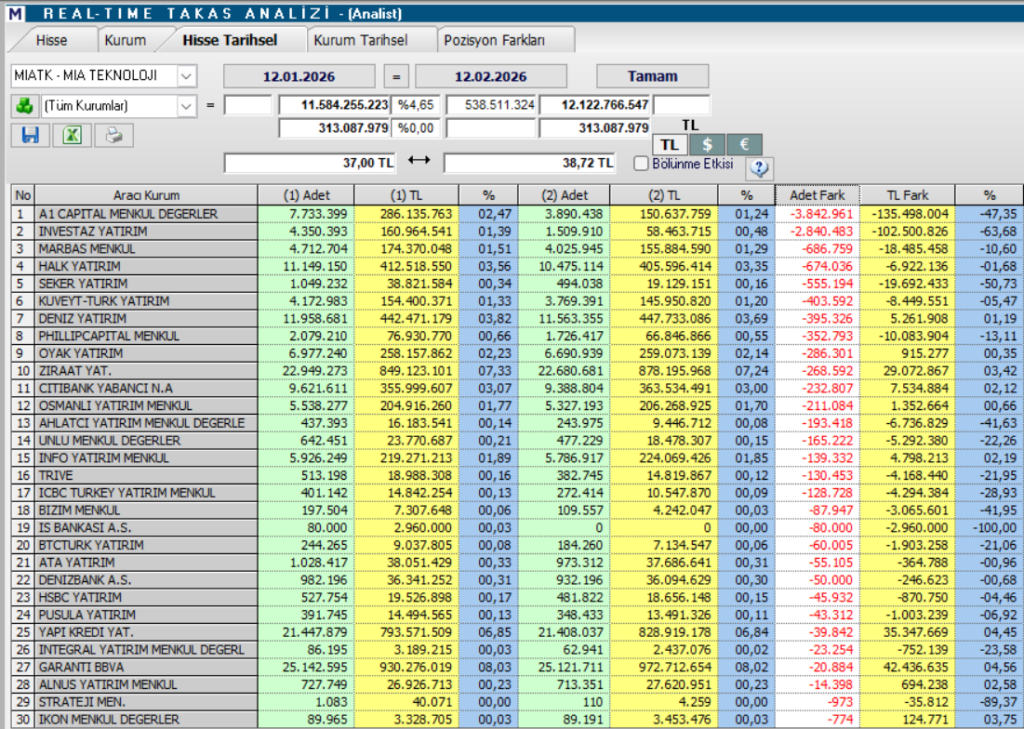The height and width of the screenshot is (729, 1024).
Task: Click the 25.142.595 Adet cell for GARANTI
Action: [306, 667]
